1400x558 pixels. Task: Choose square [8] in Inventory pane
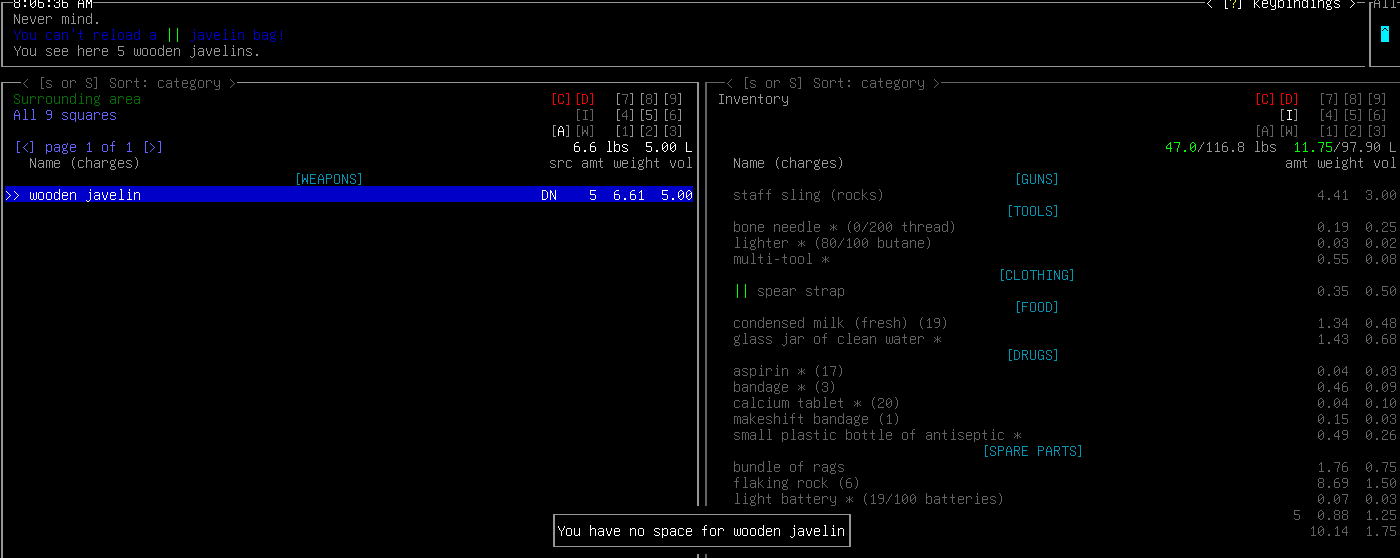(x=1353, y=99)
